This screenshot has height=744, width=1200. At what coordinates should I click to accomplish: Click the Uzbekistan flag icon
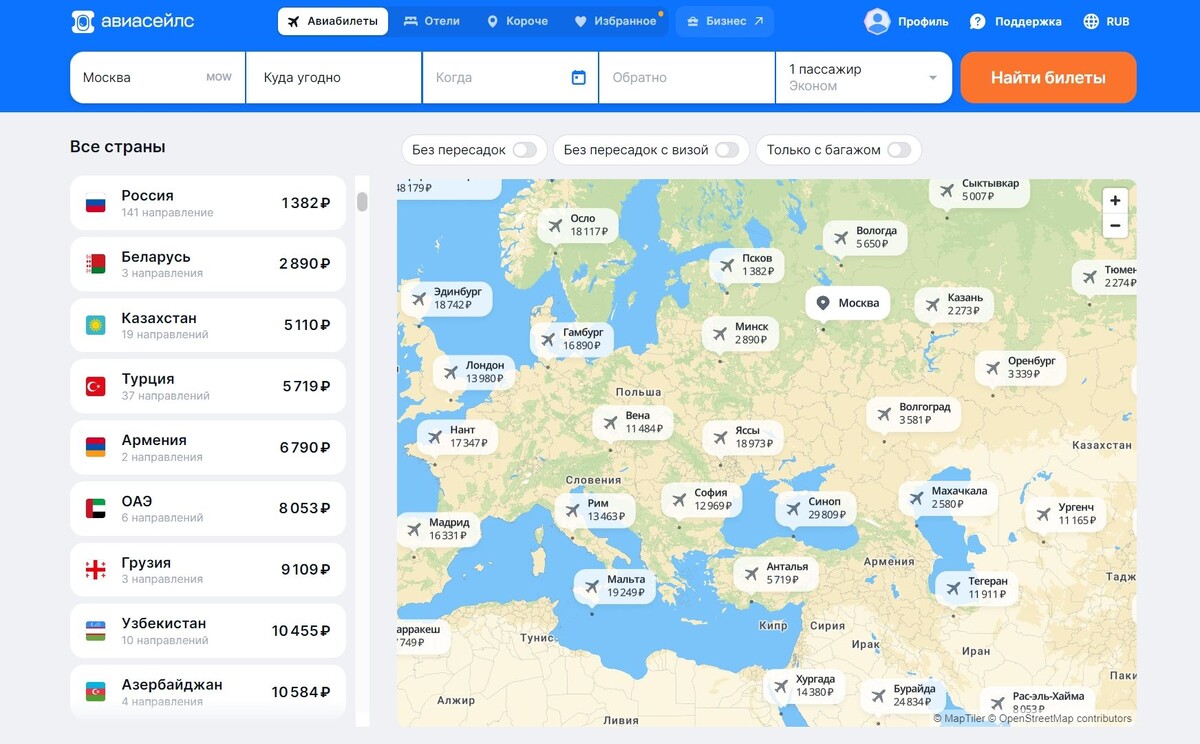95,630
